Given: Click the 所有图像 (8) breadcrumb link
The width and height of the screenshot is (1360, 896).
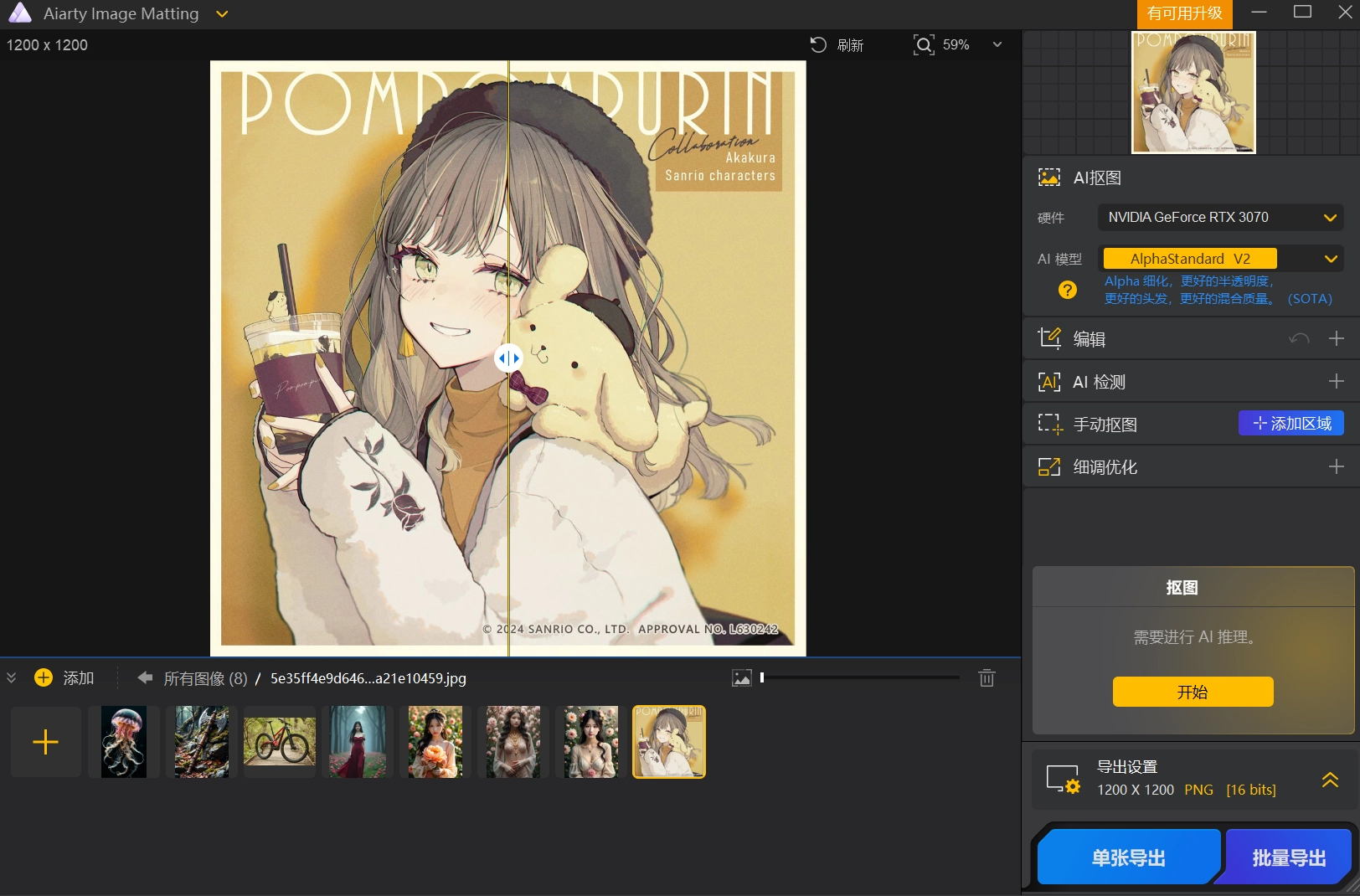Looking at the screenshot, I should click(205, 678).
